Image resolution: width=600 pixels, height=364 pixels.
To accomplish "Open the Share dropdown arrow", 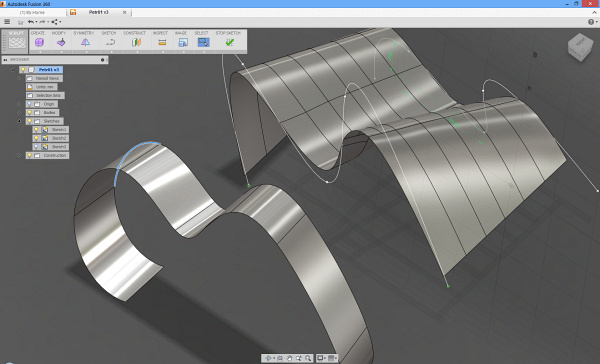I will [60, 22].
